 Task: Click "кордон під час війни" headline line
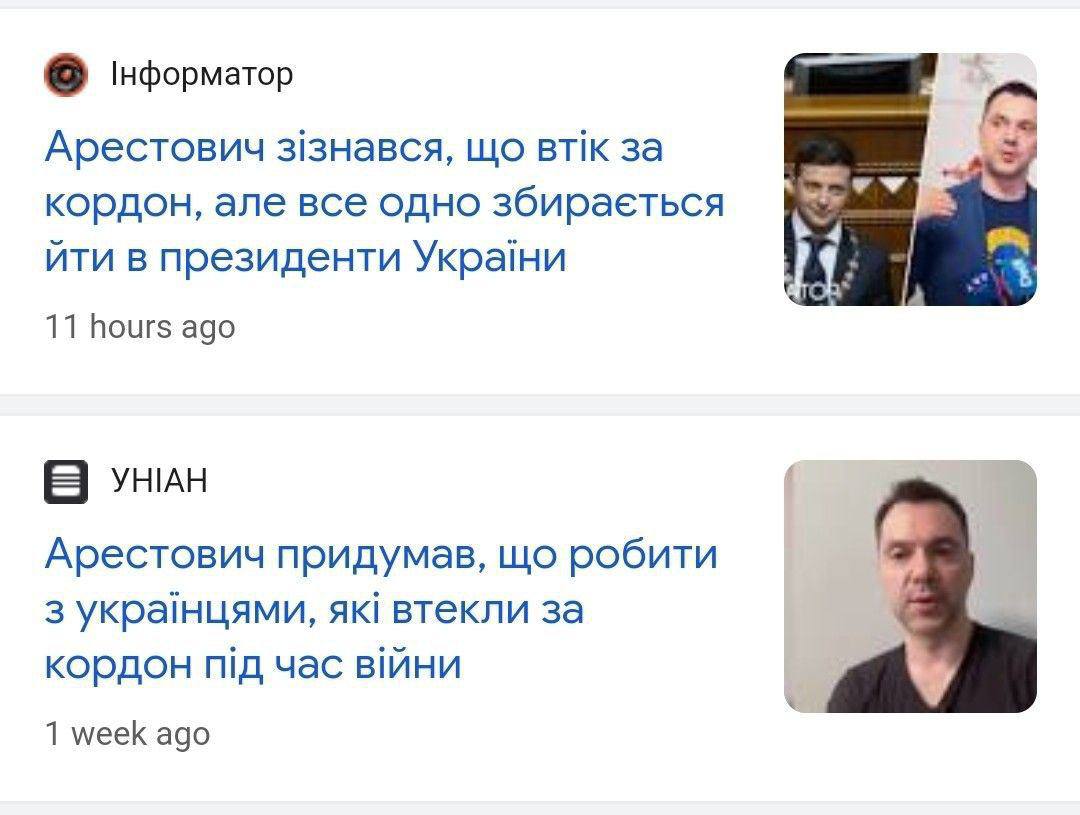(x=253, y=665)
